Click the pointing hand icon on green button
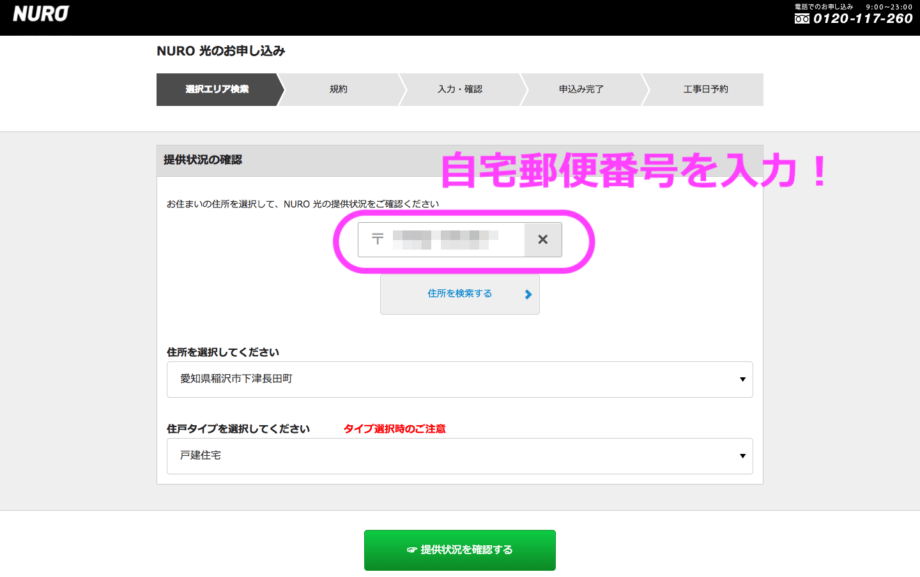The image size is (920, 577). [x=411, y=550]
